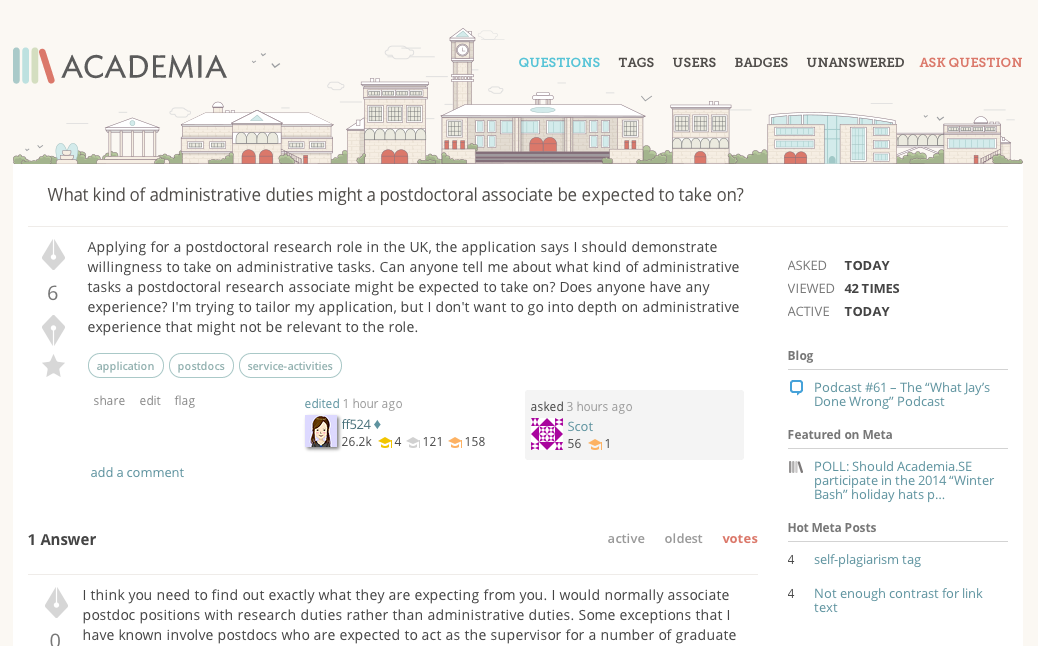Click the blog speech-bubble icon
The width and height of the screenshot is (1038, 646).
tap(796, 388)
